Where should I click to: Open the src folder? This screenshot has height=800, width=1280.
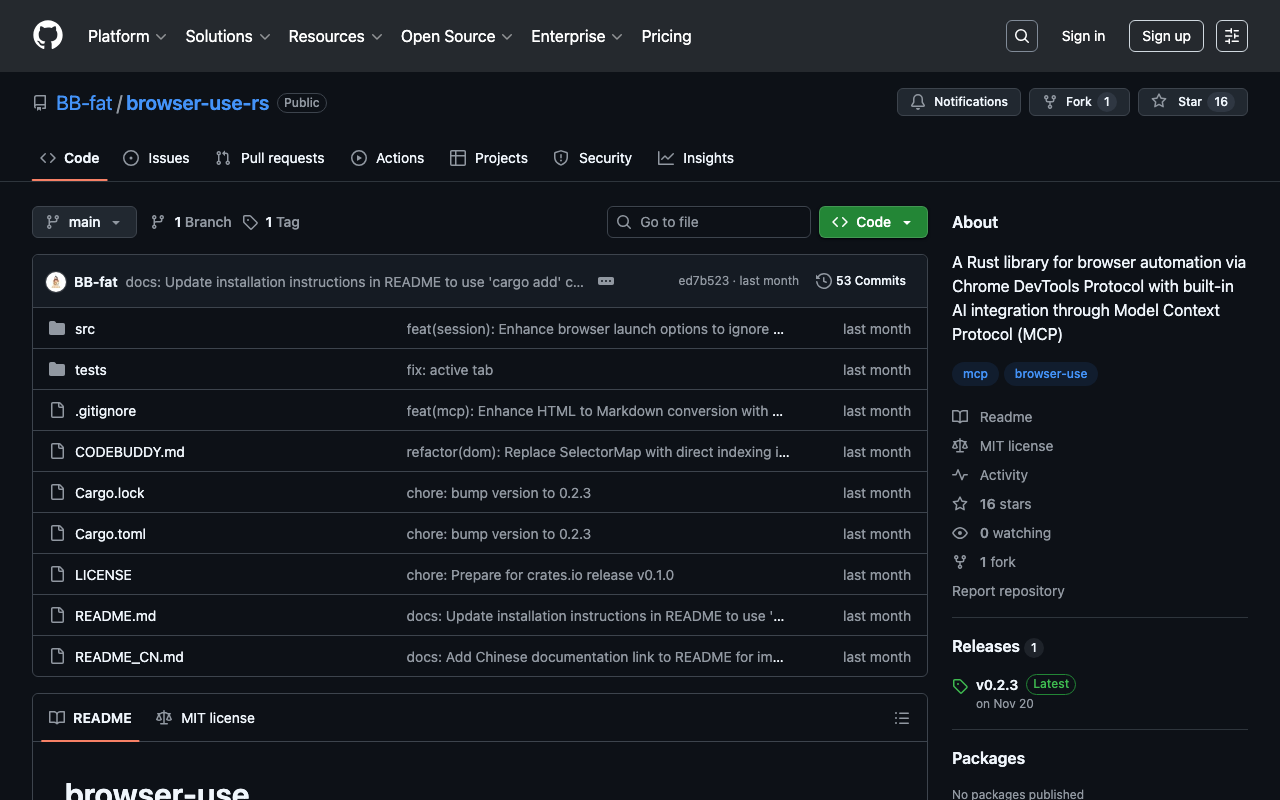point(85,329)
